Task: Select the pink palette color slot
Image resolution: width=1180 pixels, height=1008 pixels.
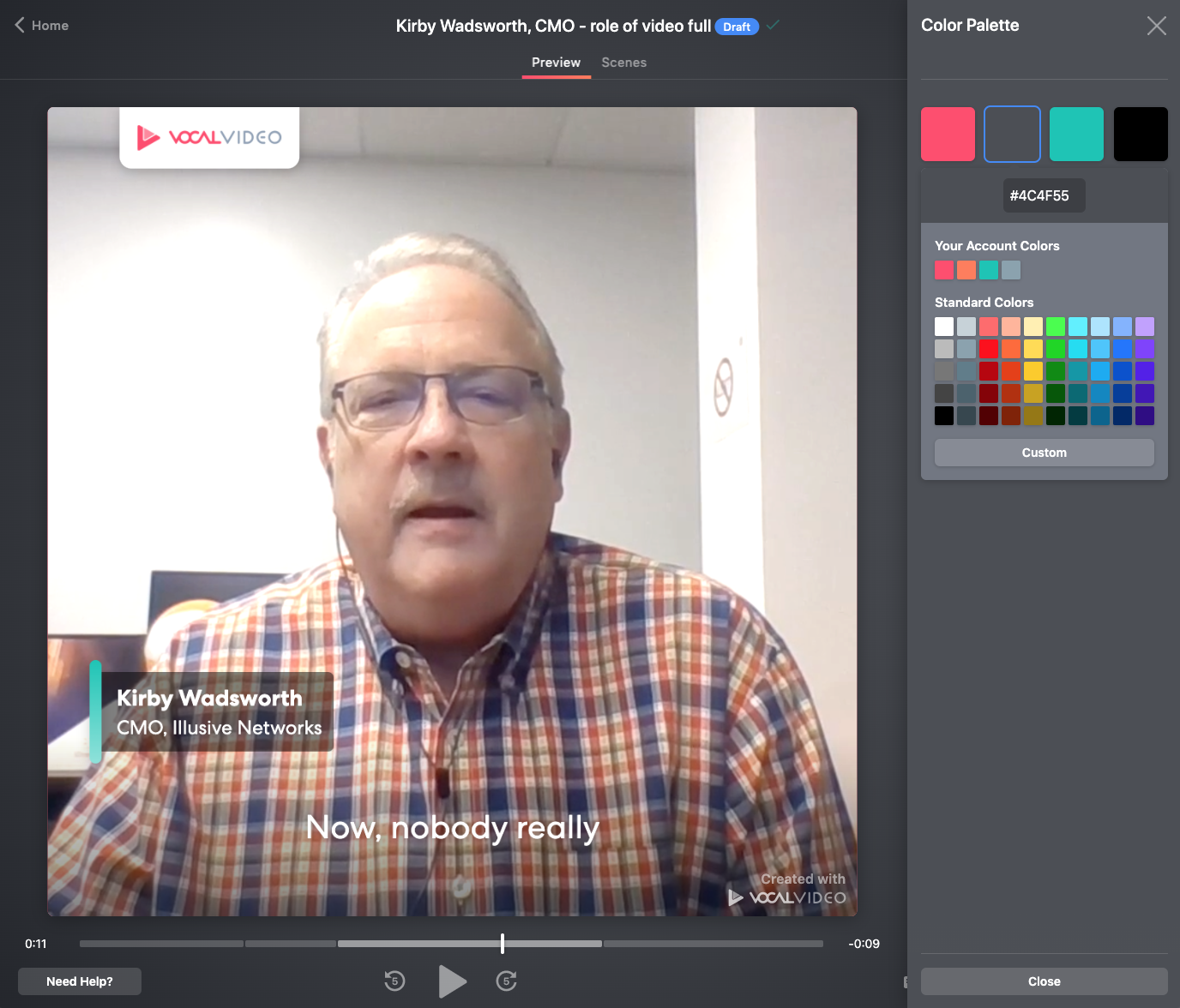Action: coord(948,135)
